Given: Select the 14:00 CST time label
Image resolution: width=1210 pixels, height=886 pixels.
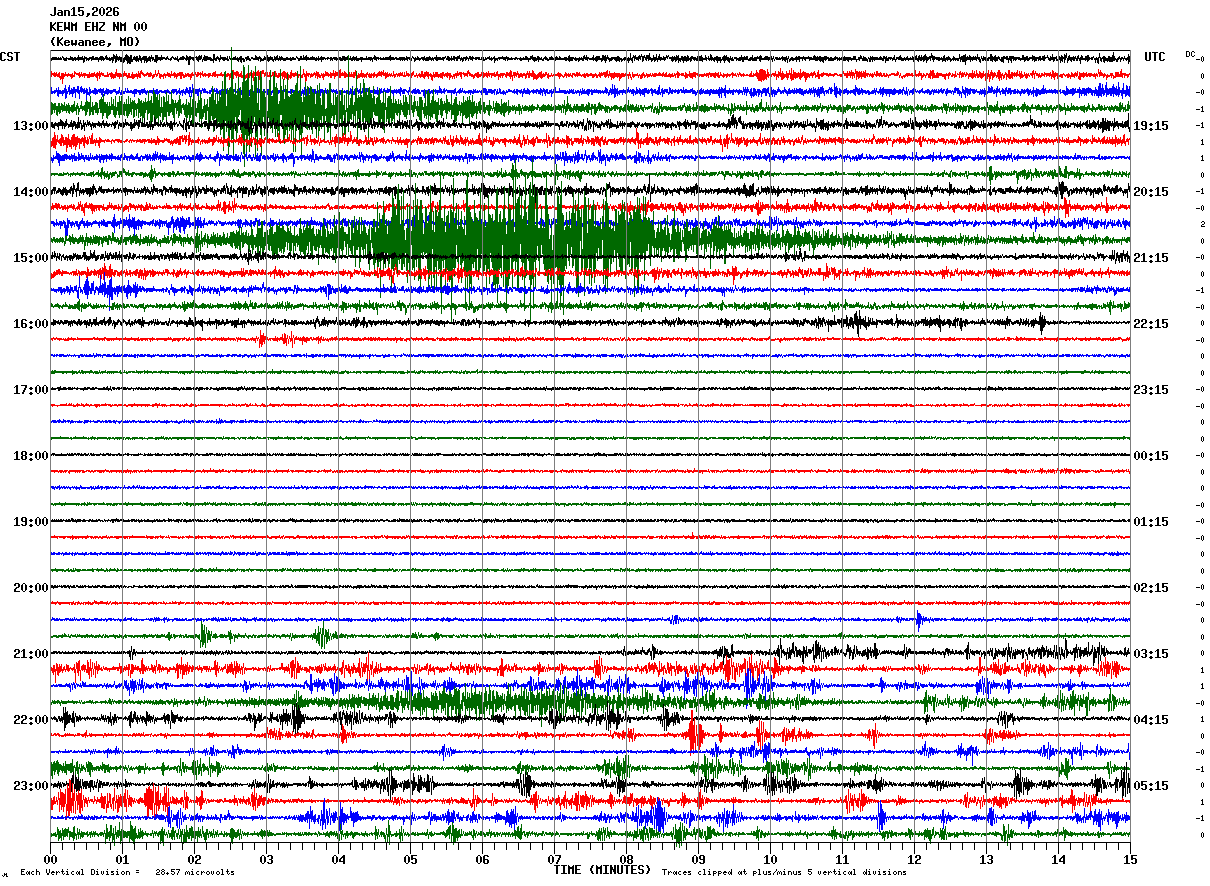Looking at the screenshot, I should click(x=31, y=192).
